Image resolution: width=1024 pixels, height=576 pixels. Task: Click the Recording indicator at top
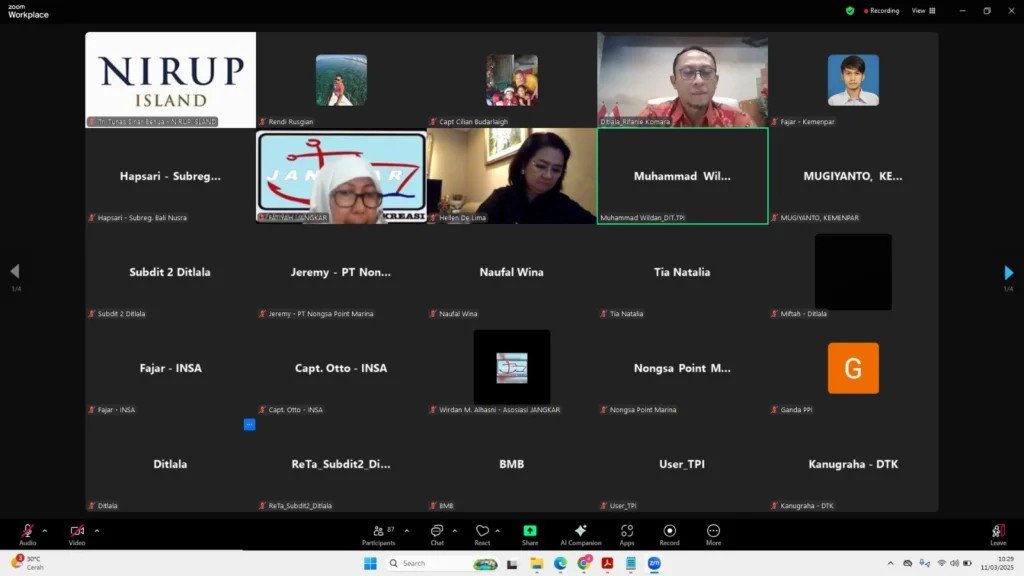coord(881,11)
